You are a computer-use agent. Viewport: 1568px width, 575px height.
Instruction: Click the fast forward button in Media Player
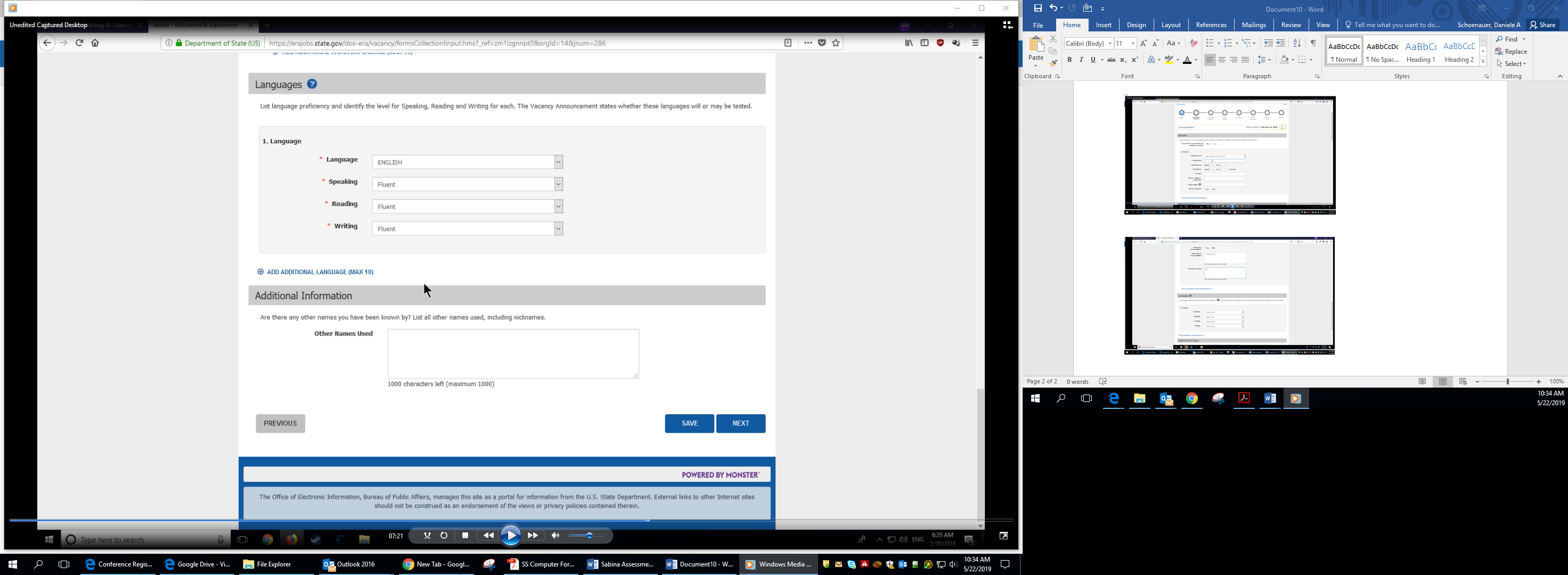point(533,536)
